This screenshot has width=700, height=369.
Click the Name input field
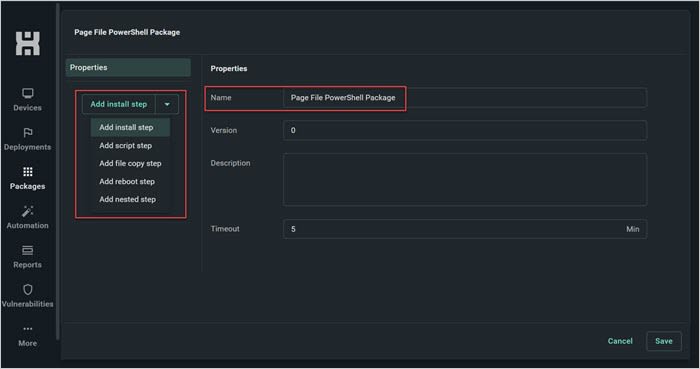pyautogui.click(x=464, y=98)
